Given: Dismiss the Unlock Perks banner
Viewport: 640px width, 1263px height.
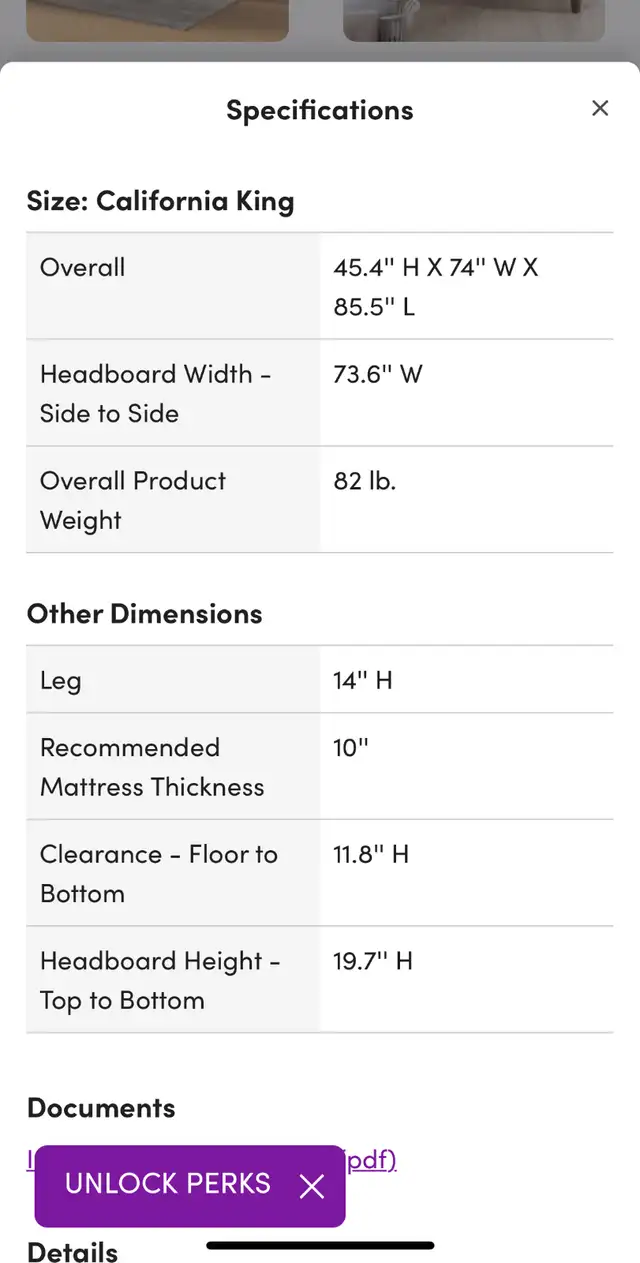Looking at the screenshot, I should [x=312, y=1186].
